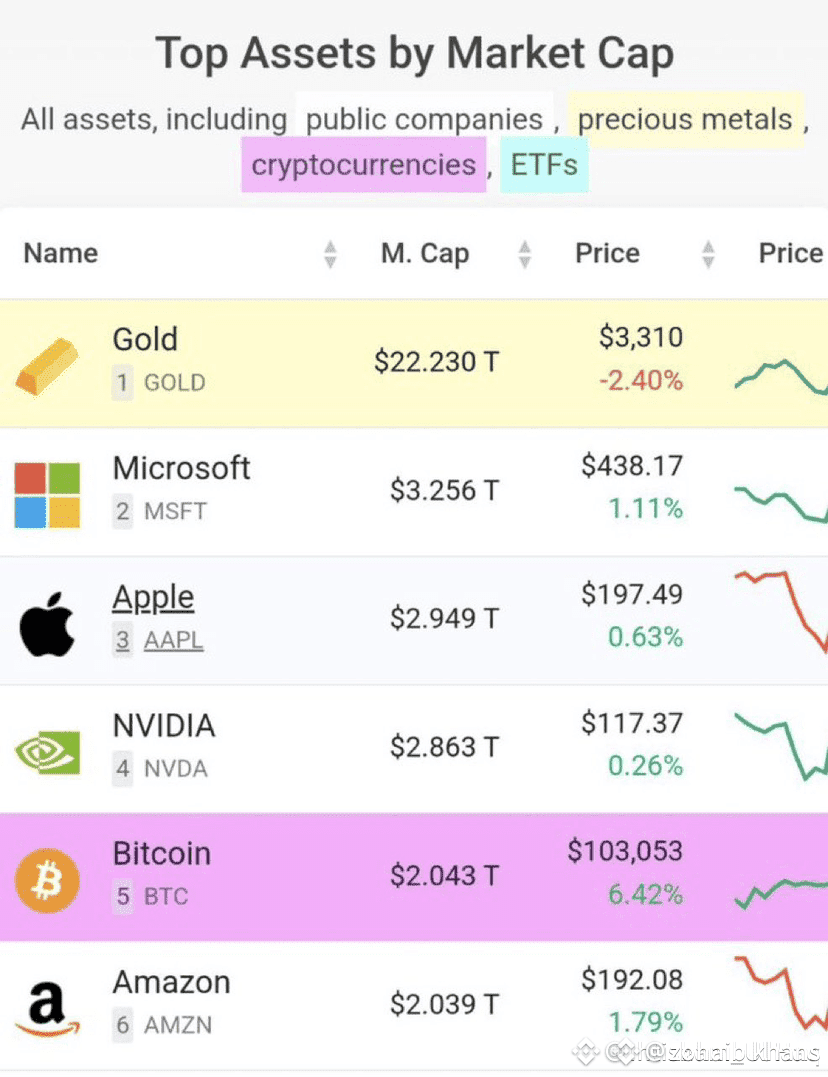This screenshot has width=828, height=1077.
Task: Sort by M. Cap arrows
Action: pyautogui.click(x=525, y=254)
